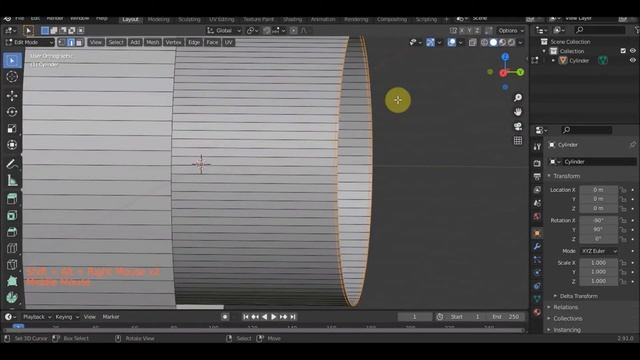Hide Collection in the outliner
This screenshot has width=640, height=360.
[632, 51]
